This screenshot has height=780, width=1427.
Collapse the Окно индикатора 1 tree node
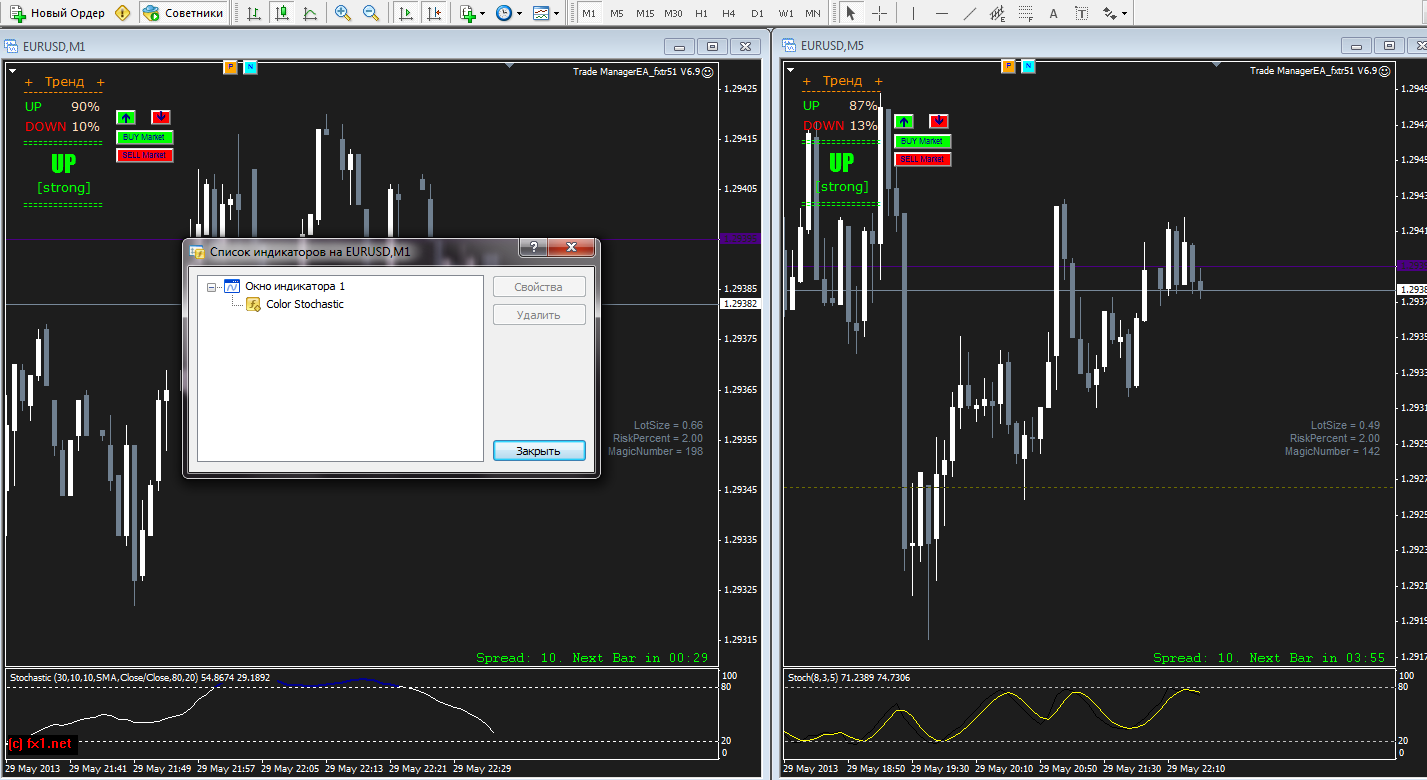211,287
